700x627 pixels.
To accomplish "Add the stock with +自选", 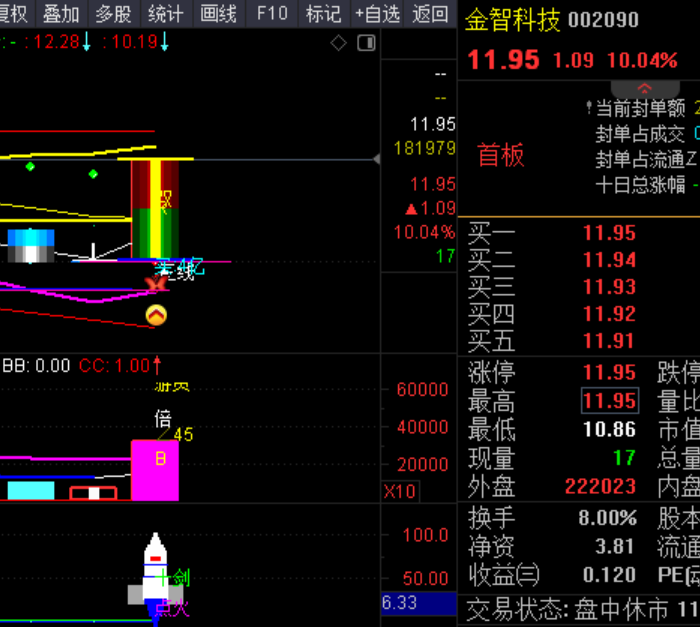I will [x=377, y=13].
